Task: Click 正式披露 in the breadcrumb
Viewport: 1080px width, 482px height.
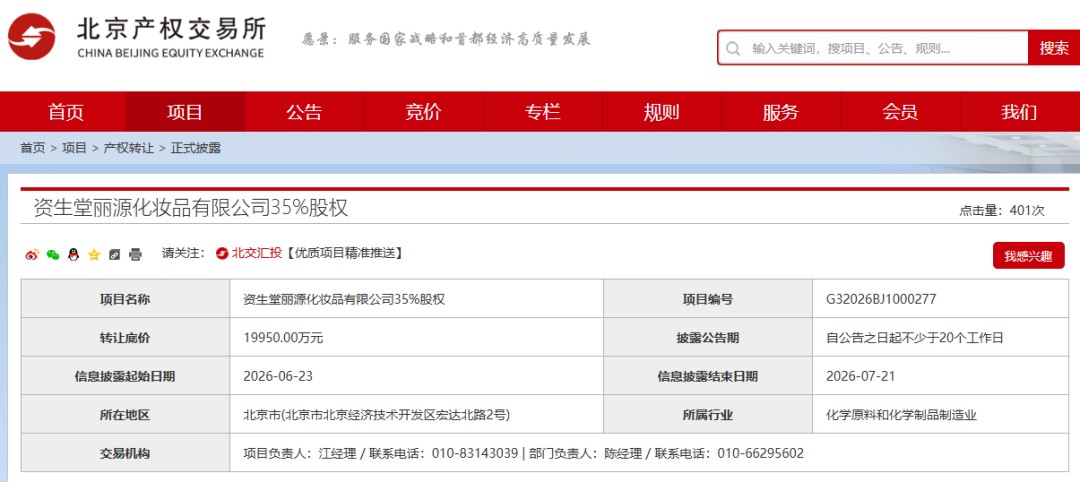Action: [x=196, y=148]
